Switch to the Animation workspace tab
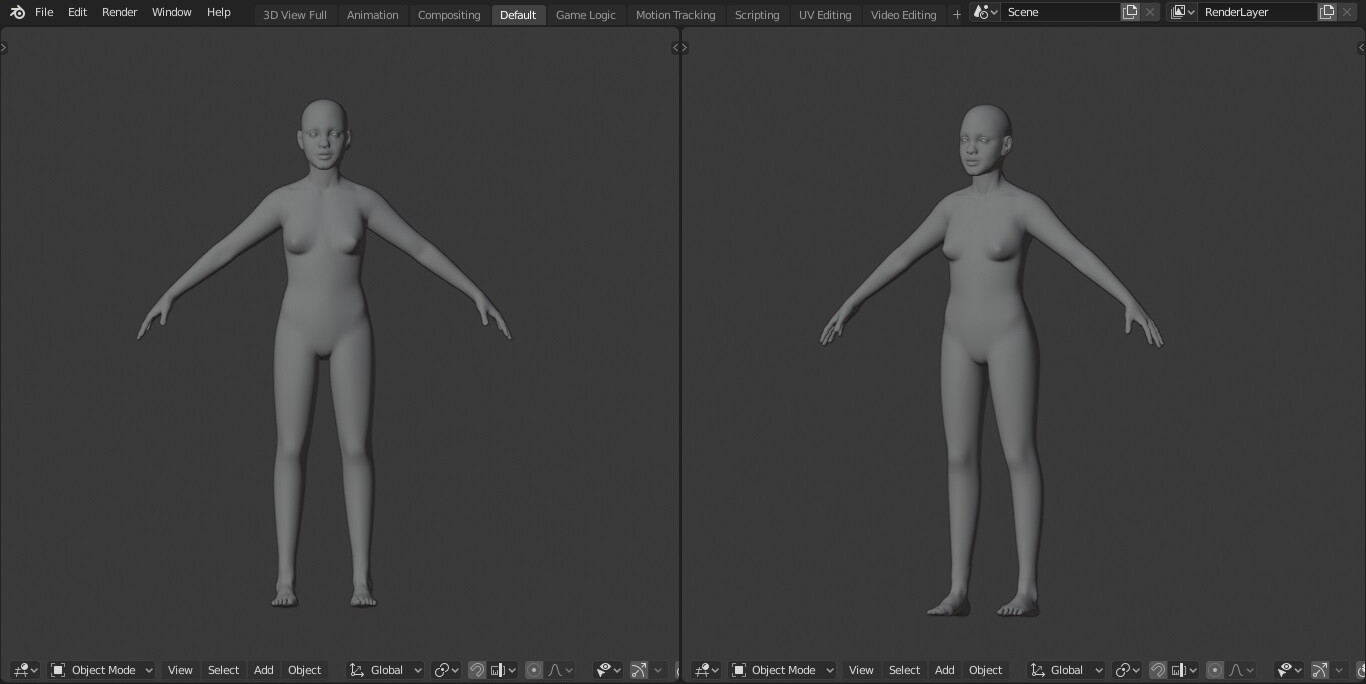Image resolution: width=1366 pixels, height=684 pixels. tap(372, 15)
